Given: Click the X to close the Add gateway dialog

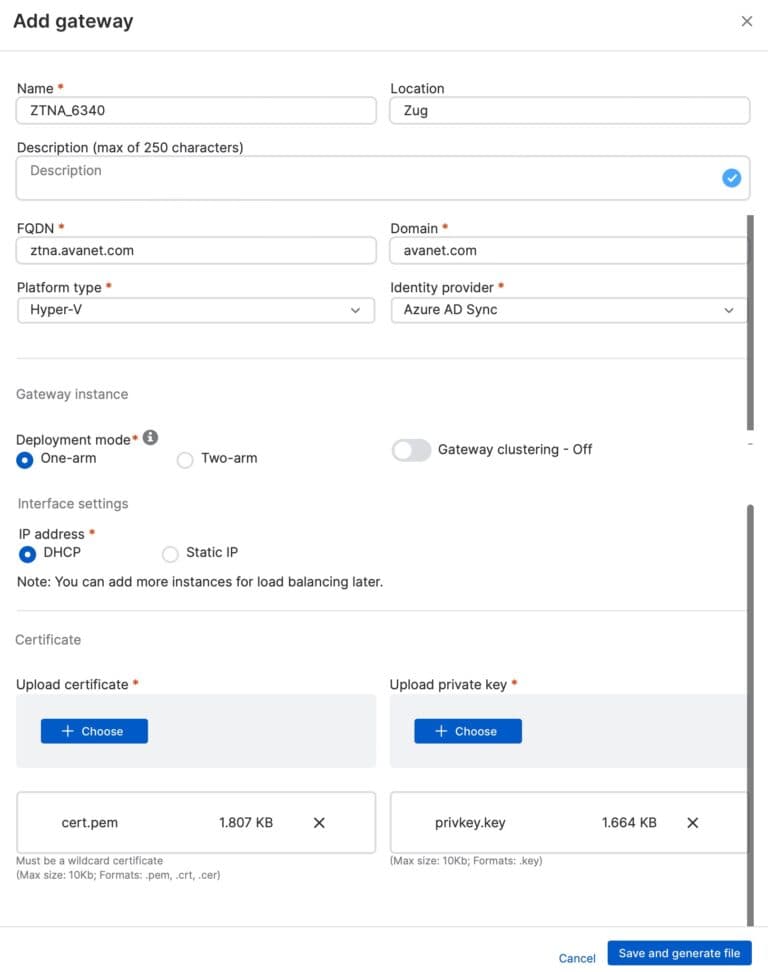Looking at the screenshot, I should tap(746, 20).
